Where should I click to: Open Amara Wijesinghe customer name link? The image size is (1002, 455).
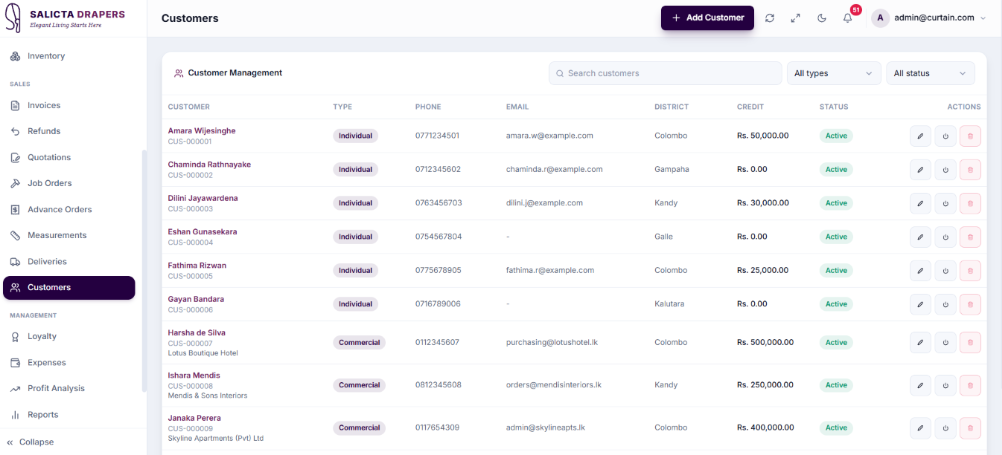point(201,130)
